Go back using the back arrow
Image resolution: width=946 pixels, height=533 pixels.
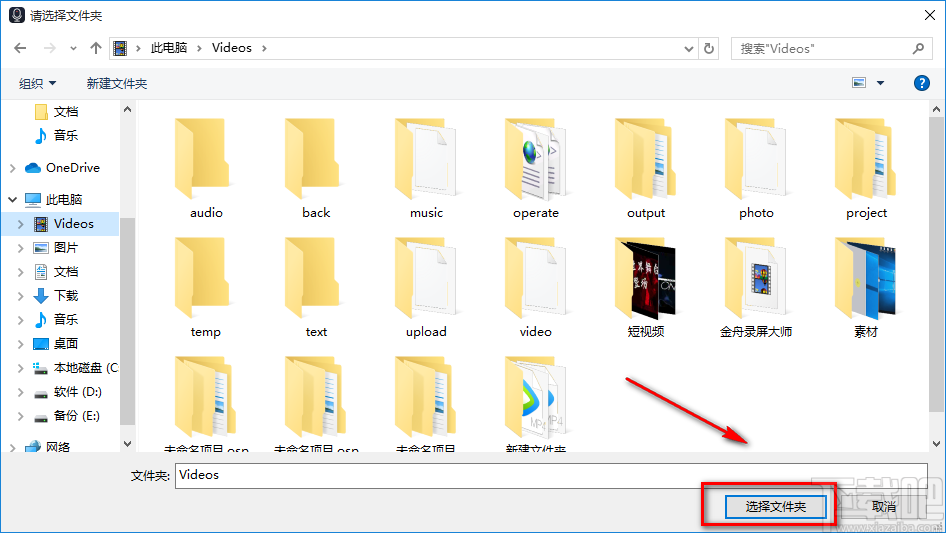tap(20, 48)
